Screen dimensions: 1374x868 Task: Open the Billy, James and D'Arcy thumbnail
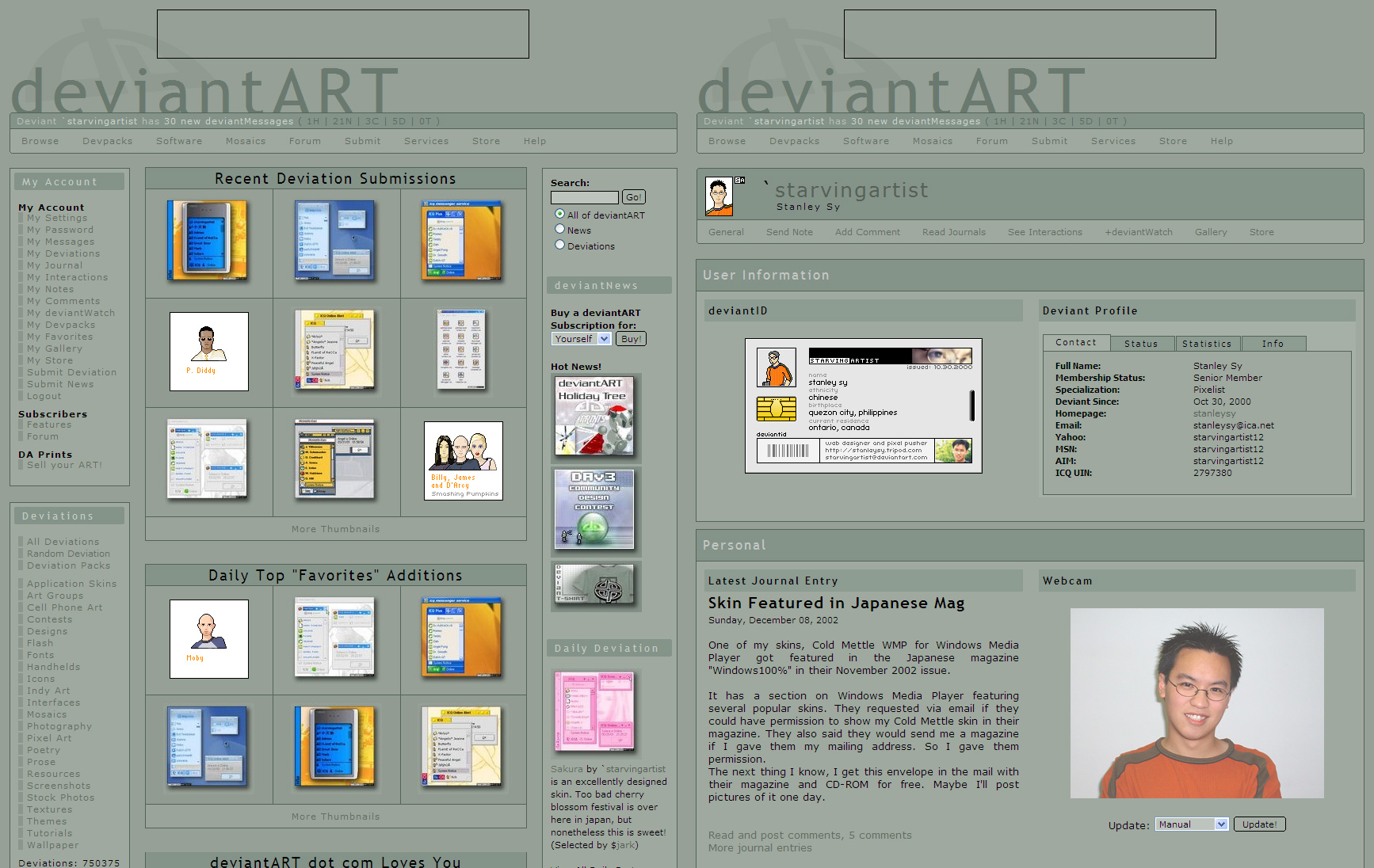click(464, 461)
